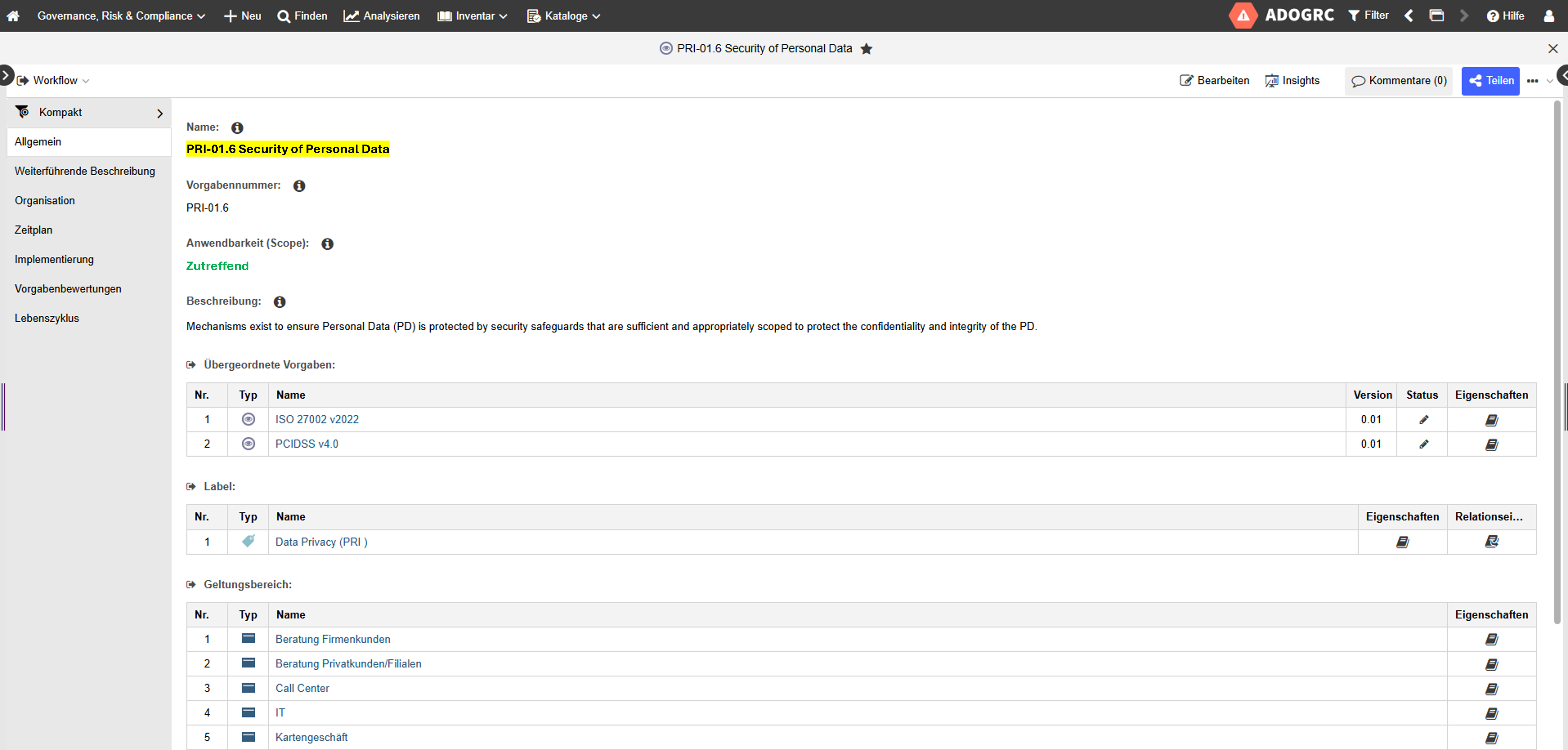Screen dimensions: 1568x750
Task: Open properties of Beratung Privatkunden/Filialen
Action: click(x=1491, y=664)
